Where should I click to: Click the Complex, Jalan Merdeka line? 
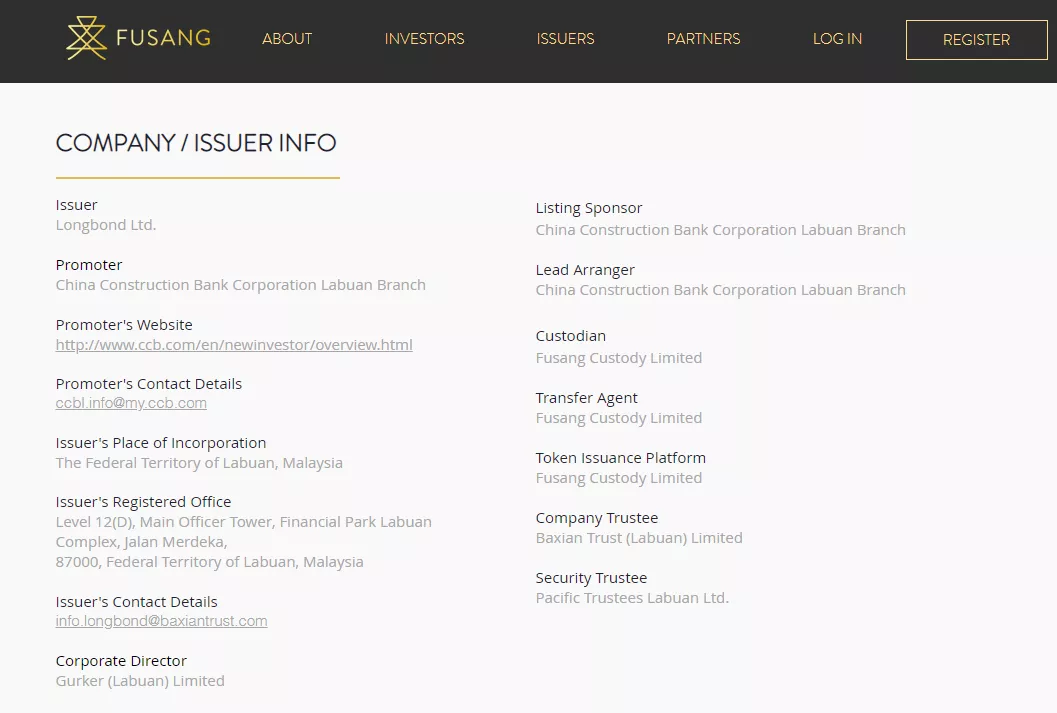[142, 542]
